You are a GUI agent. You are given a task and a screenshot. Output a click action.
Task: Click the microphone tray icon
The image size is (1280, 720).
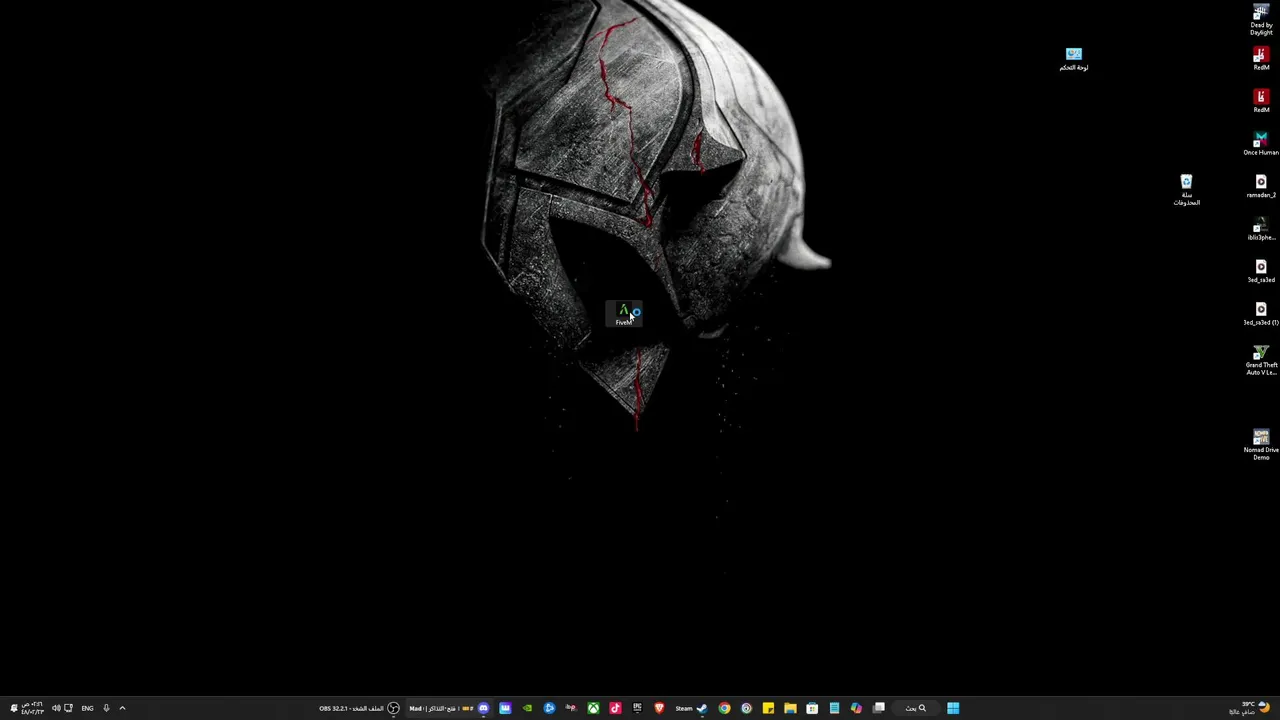coord(105,708)
